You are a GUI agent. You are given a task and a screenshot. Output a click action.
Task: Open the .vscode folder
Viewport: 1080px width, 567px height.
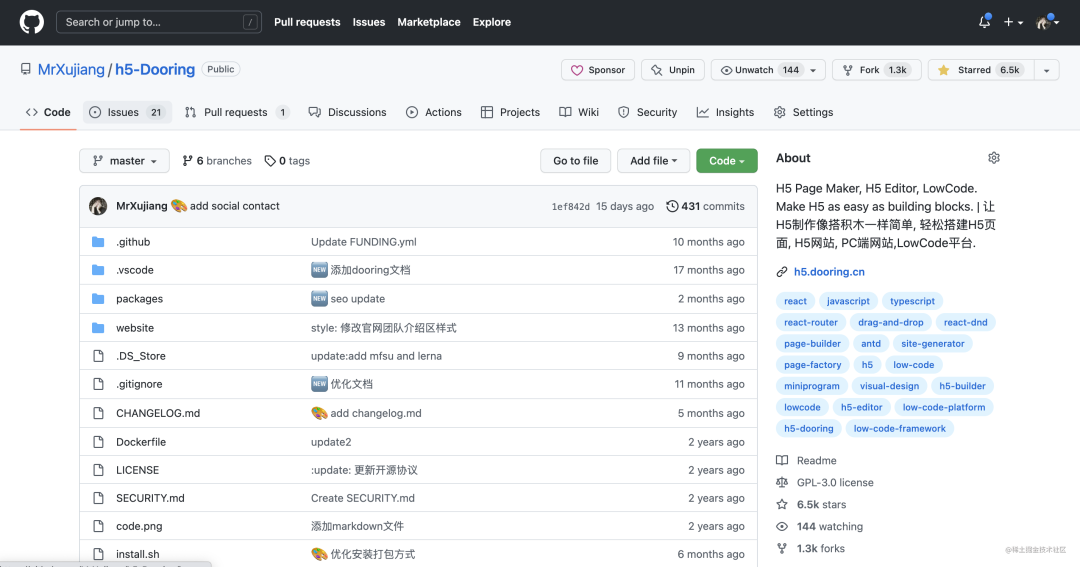(x=135, y=270)
